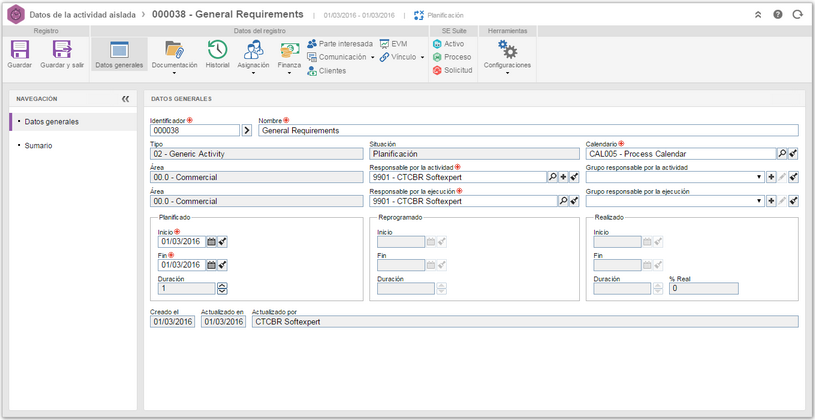Expand Documentación dropdown arrow

tap(175, 73)
